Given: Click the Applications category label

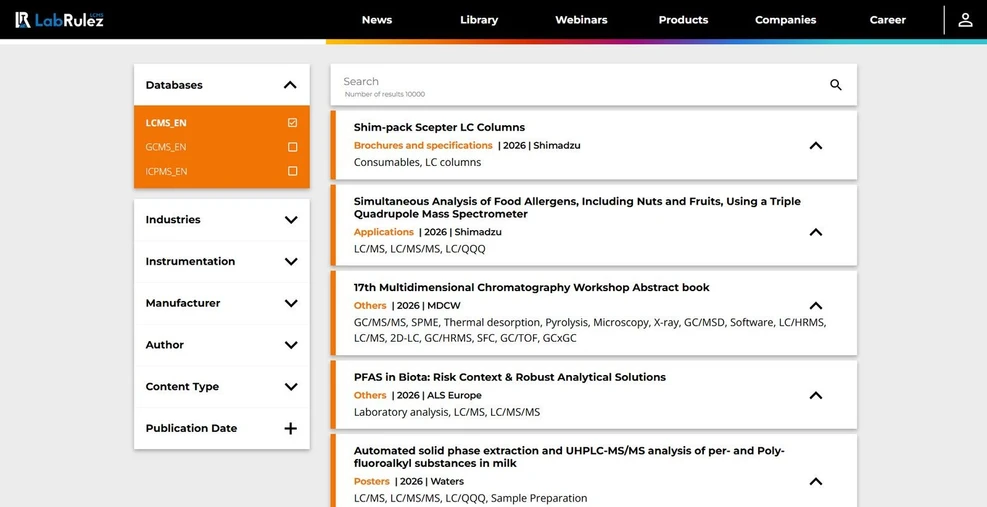Looking at the screenshot, I should click(x=384, y=232).
